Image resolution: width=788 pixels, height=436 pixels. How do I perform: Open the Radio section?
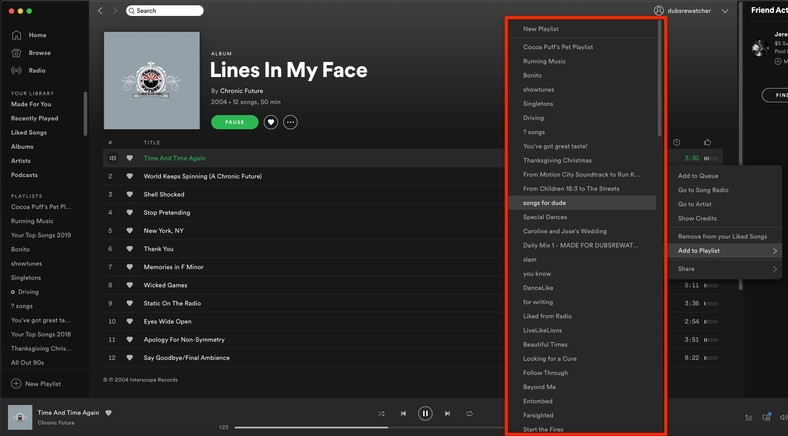(x=28, y=71)
